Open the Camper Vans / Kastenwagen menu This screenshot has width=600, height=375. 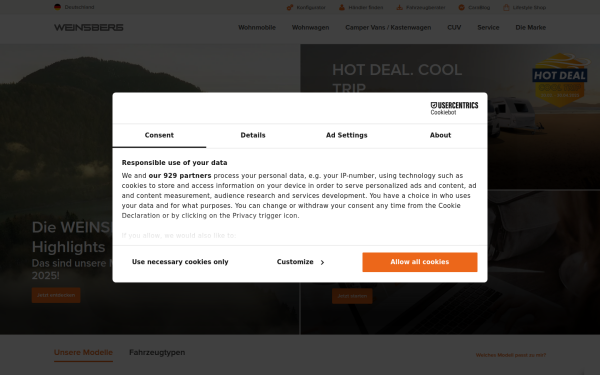coord(388,28)
